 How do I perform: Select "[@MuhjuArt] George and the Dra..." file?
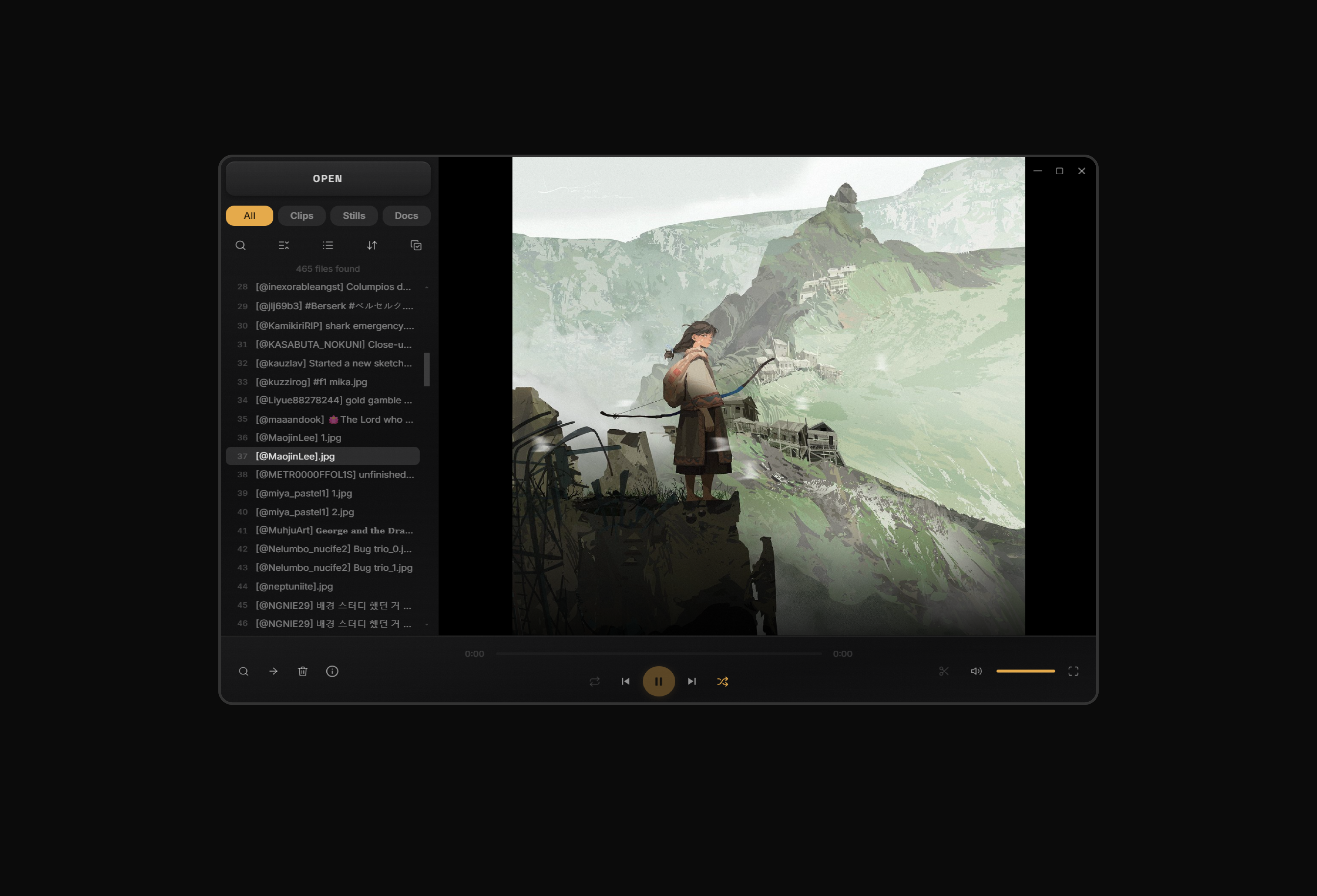[322, 531]
